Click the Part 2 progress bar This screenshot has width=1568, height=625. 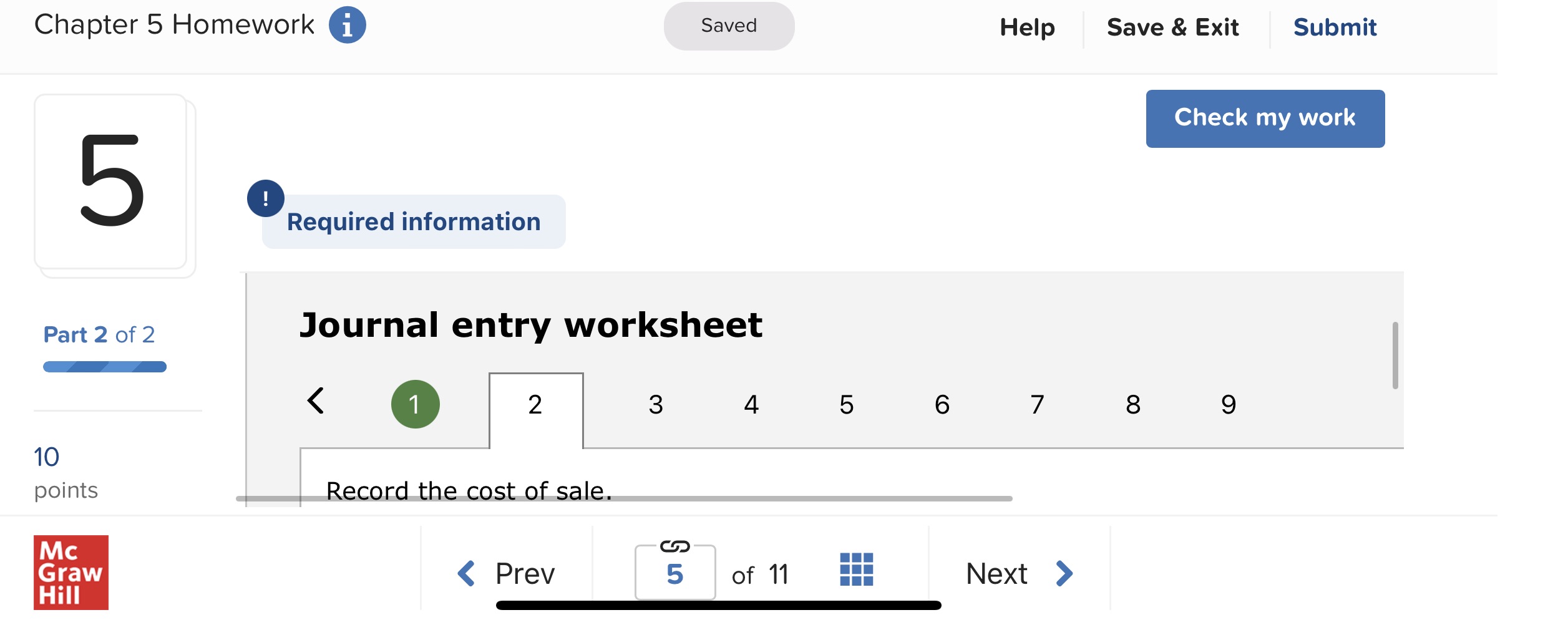coord(104,366)
